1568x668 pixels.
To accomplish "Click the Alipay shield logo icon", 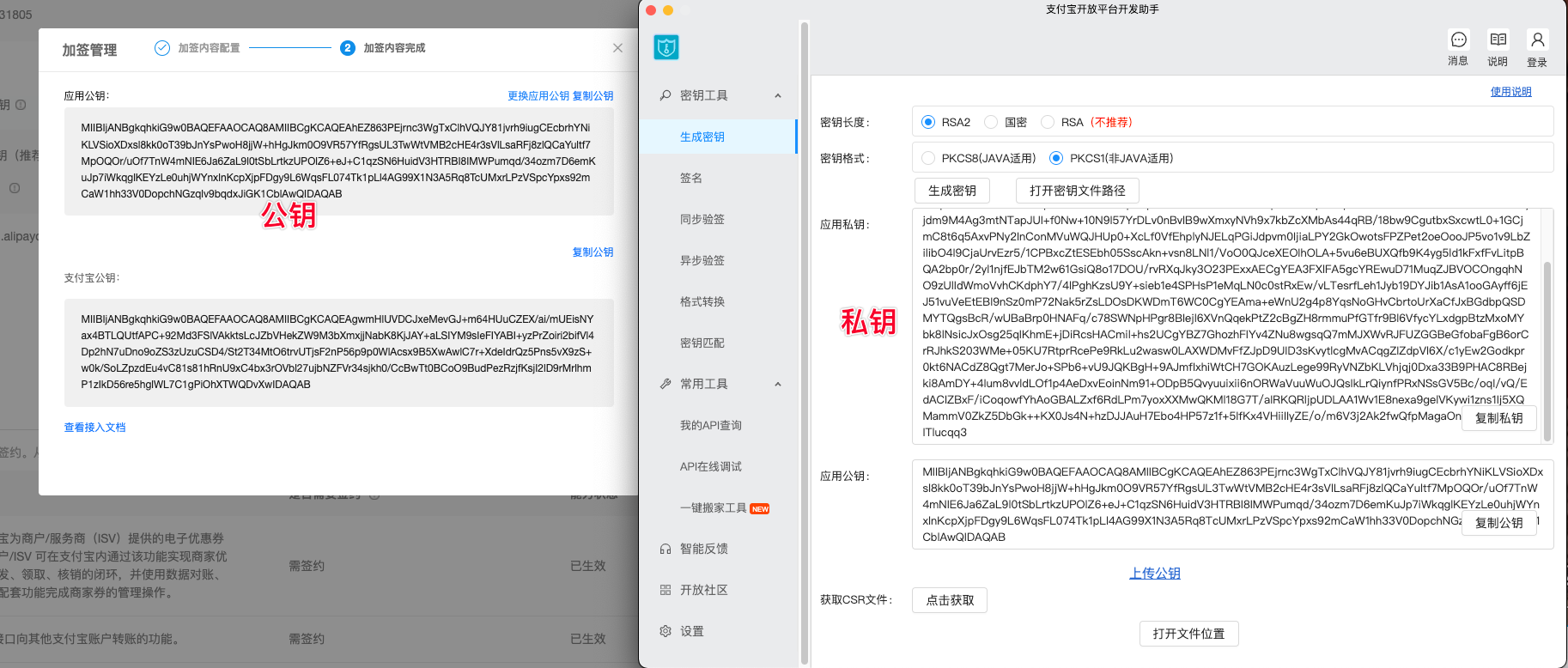I will pos(666,47).
